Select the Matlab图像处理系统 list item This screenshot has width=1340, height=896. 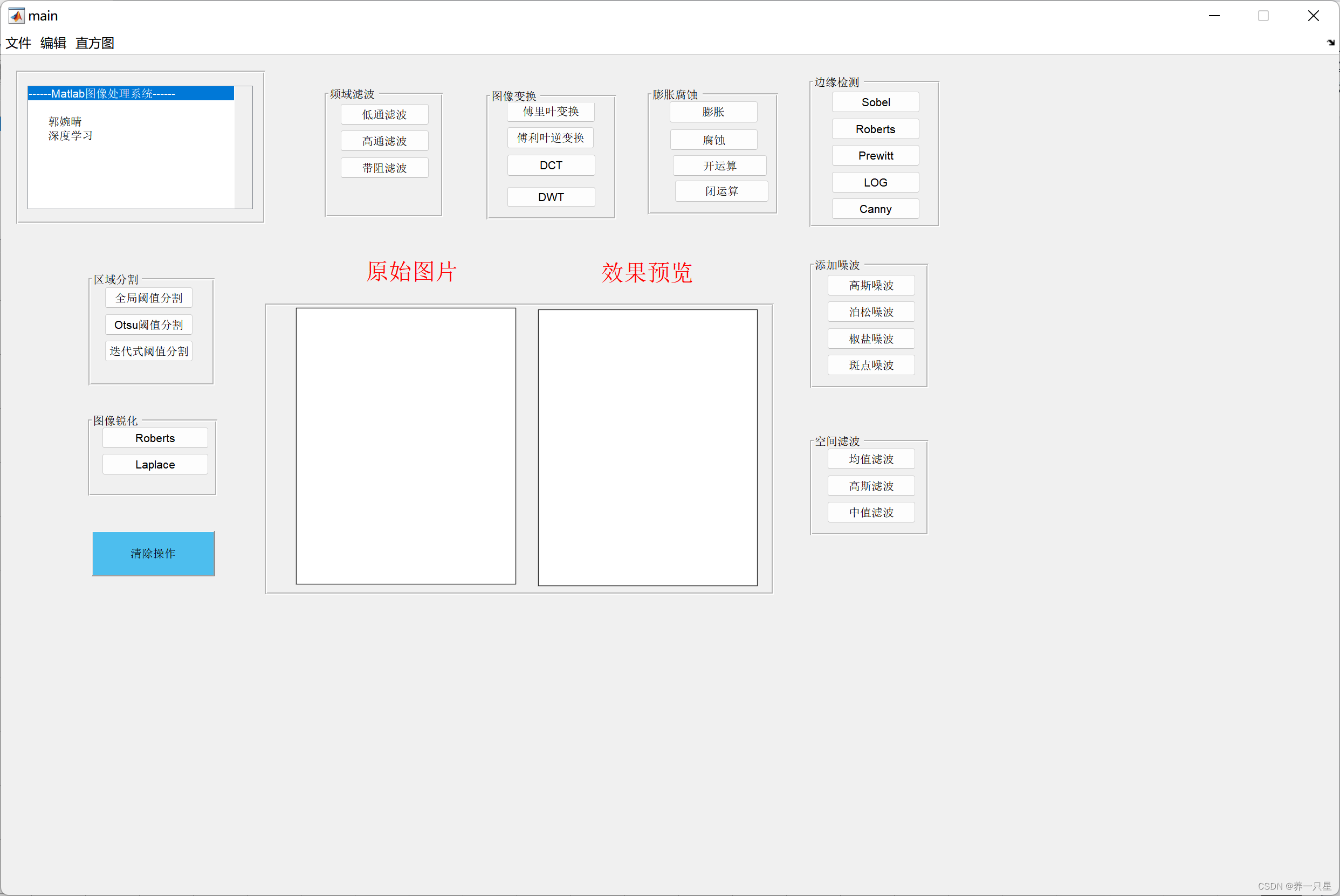[x=130, y=94]
